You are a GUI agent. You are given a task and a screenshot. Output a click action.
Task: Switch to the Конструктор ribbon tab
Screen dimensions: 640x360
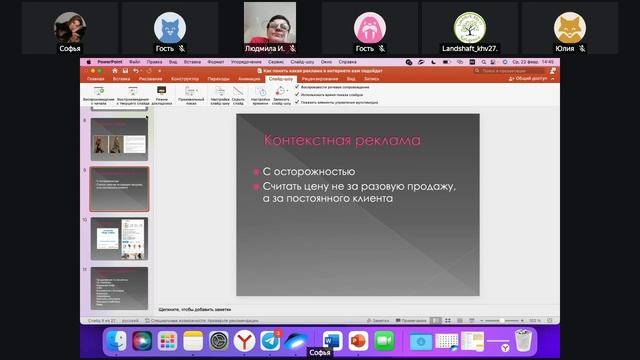point(185,79)
